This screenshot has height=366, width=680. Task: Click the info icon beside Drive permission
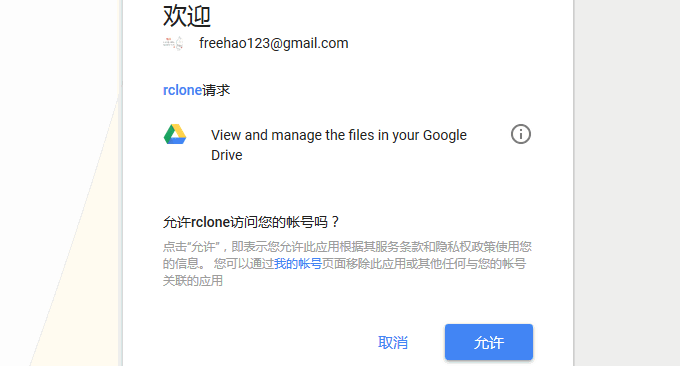pos(520,134)
